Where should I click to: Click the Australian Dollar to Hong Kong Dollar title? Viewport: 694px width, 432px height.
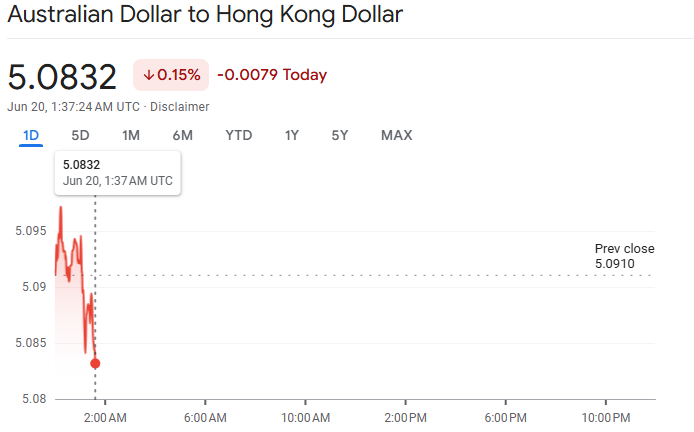click(205, 14)
